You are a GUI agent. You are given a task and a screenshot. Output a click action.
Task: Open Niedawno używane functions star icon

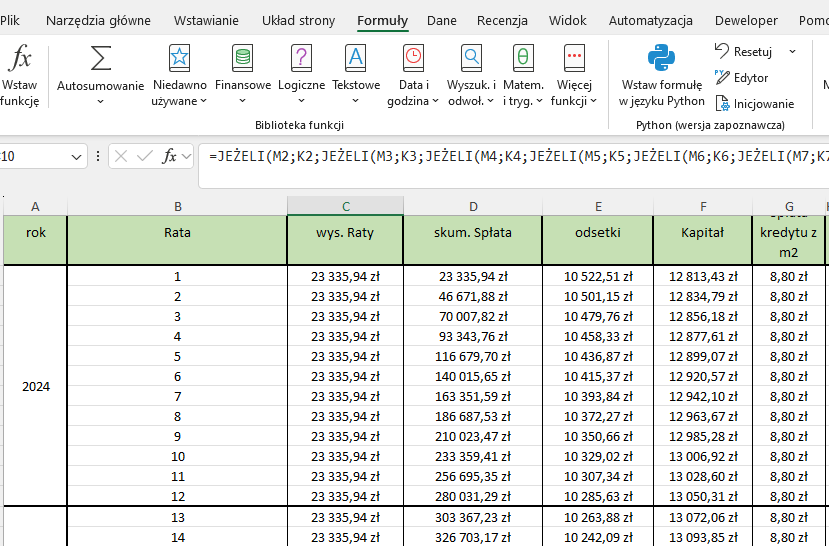pos(179,58)
